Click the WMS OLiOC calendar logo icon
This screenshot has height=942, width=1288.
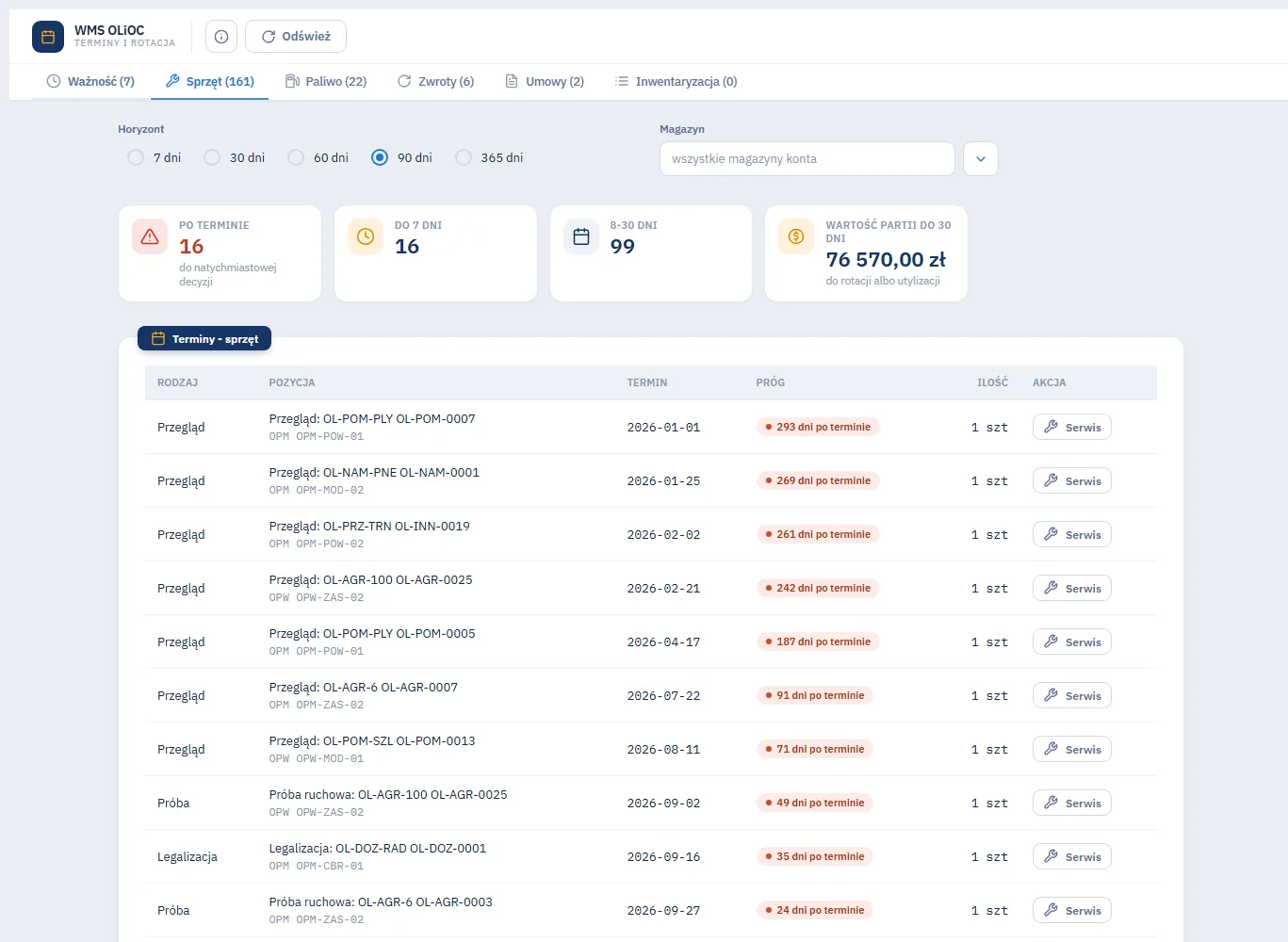click(x=48, y=37)
